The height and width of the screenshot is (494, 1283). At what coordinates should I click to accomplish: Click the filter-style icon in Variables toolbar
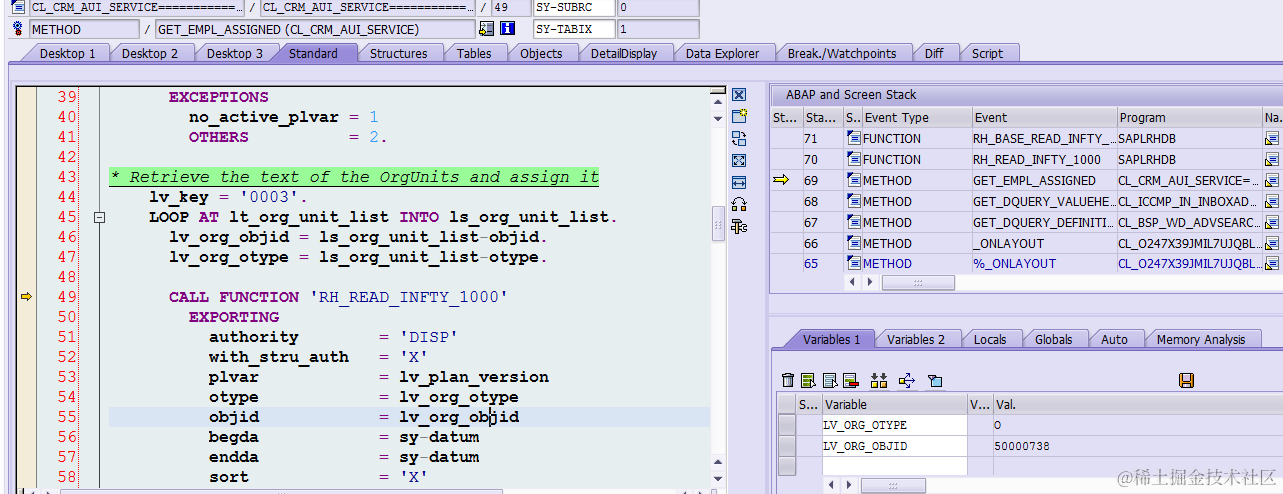pos(935,380)
